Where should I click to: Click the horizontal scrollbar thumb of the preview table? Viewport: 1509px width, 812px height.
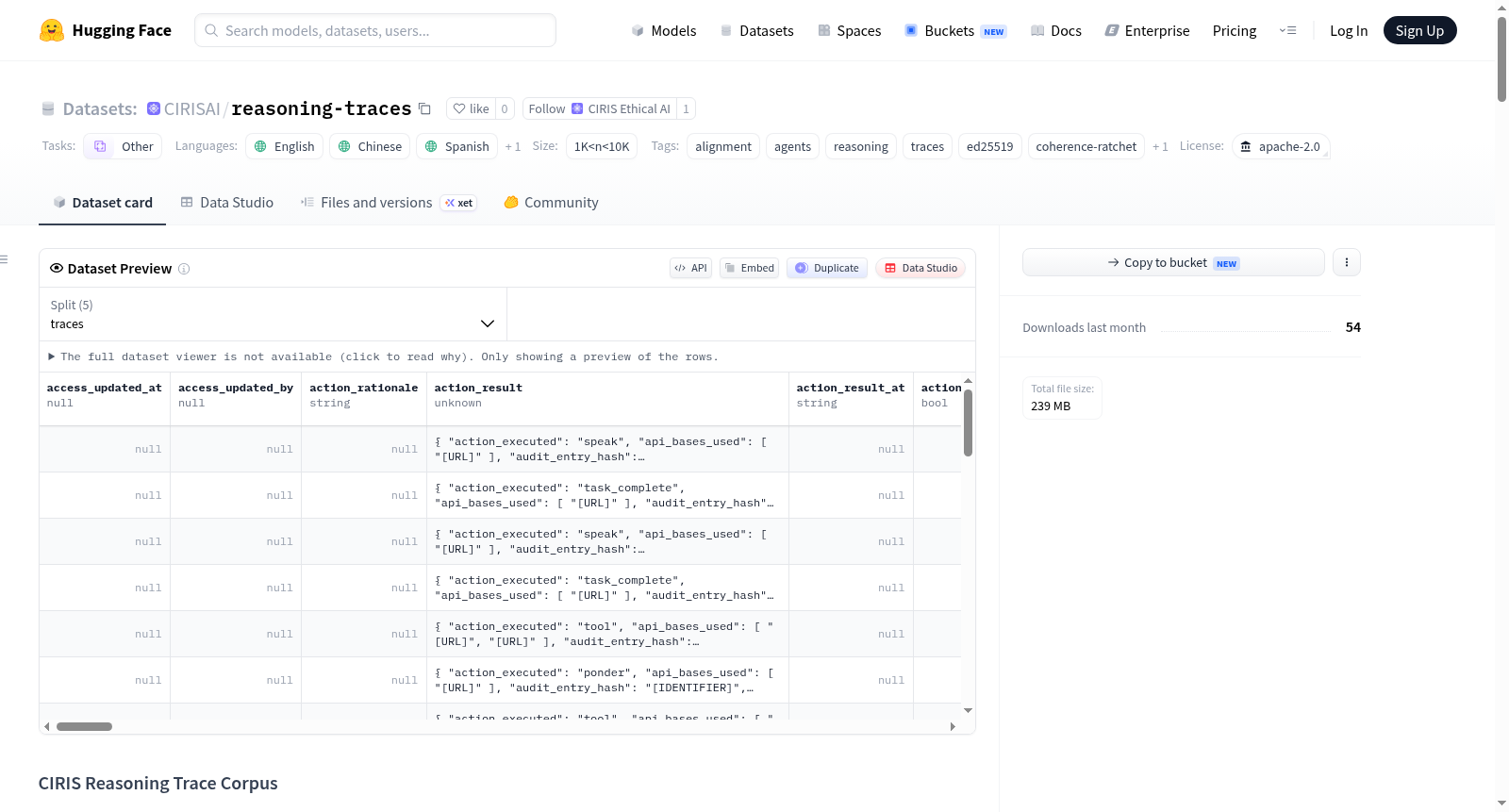(84, 726)
